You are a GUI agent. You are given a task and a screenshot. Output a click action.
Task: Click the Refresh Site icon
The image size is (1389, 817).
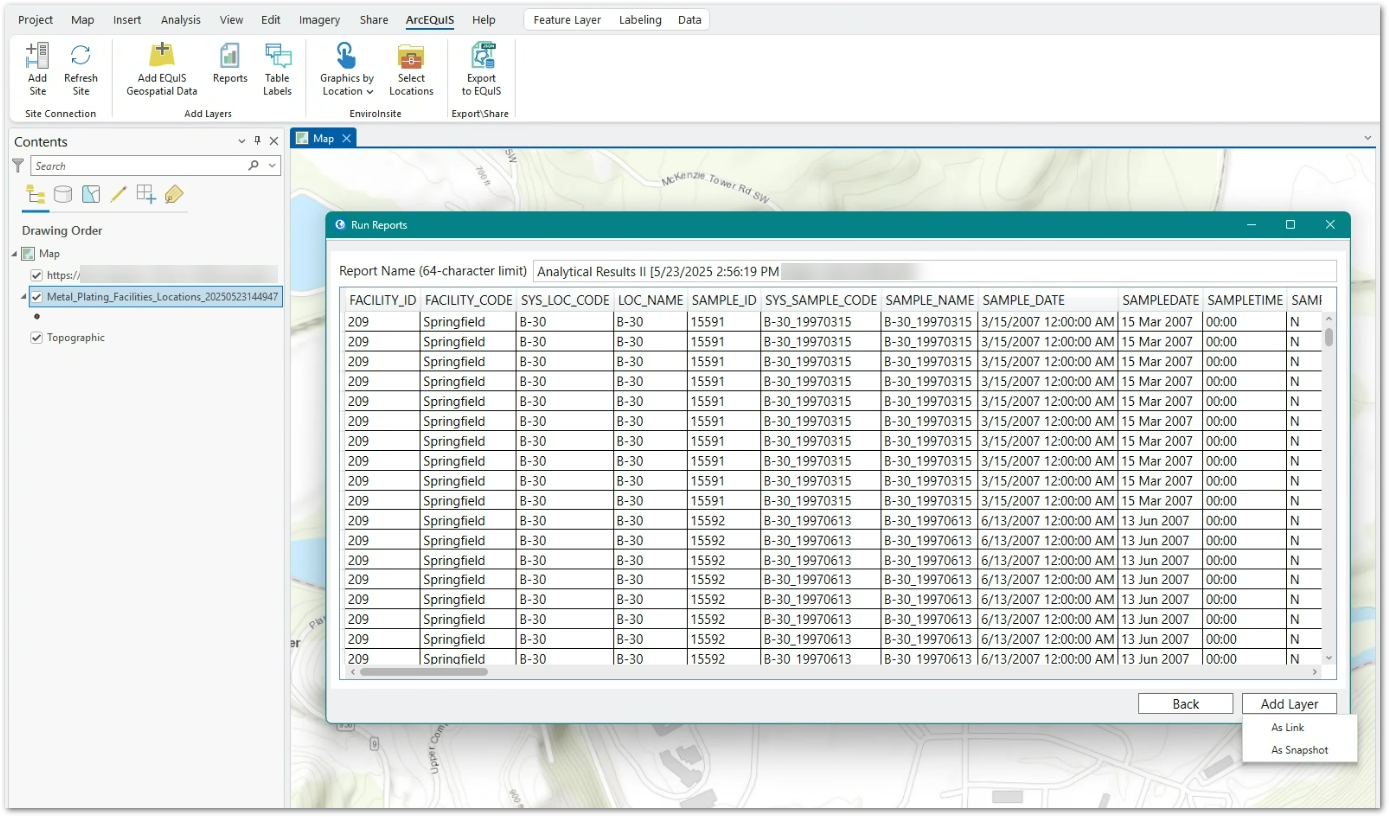pos(80,70)
